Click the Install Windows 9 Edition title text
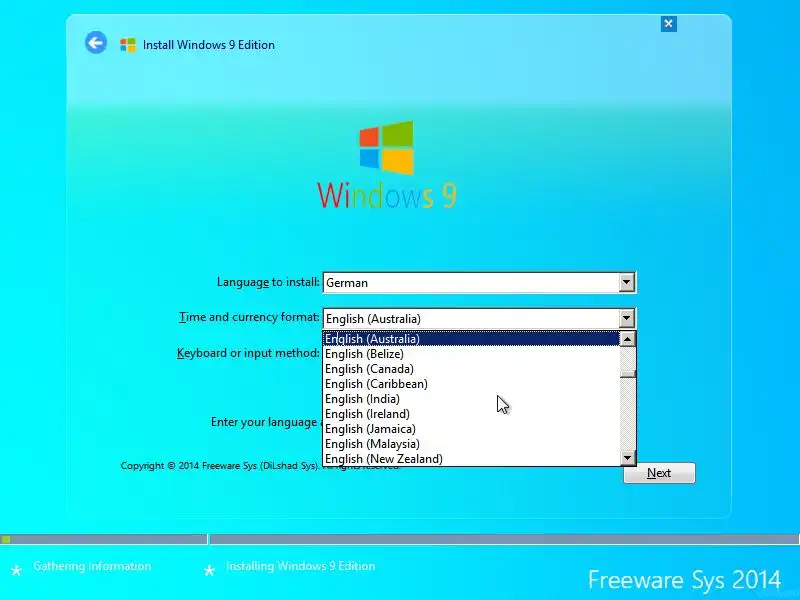This screenshot has height=600, width=800. coord(209,45)
